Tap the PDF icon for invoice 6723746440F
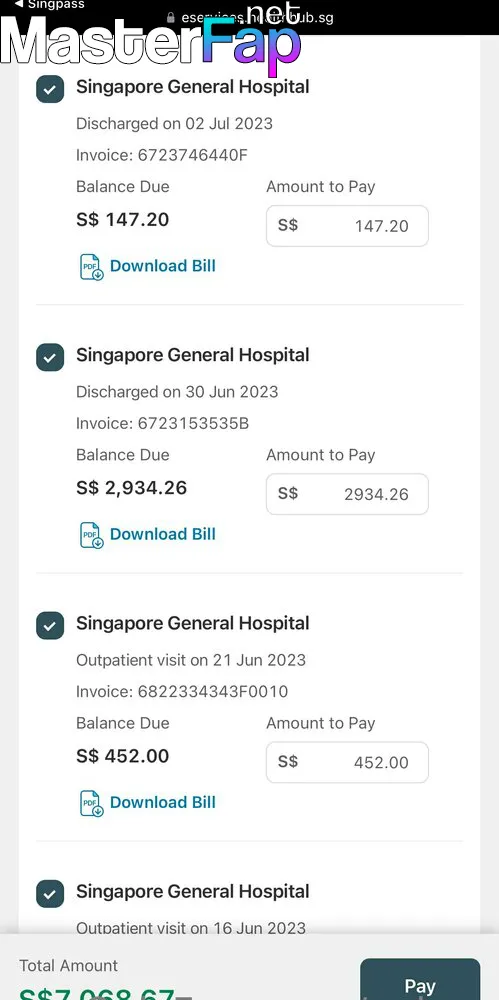The image size is (499, 1000). coord(91,267)
